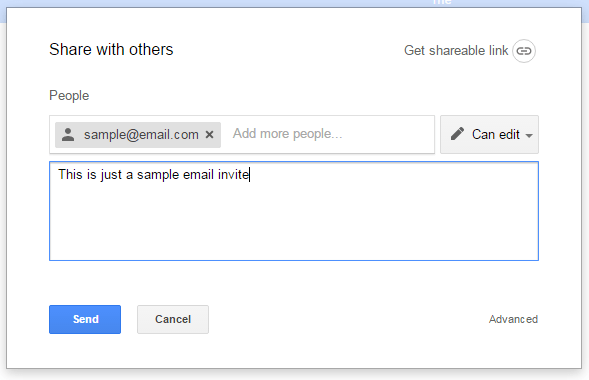Click the person avatar icon in email chip
Viewport: 589px width, 380px height.
pyautogui.click(x=68, y=134)
